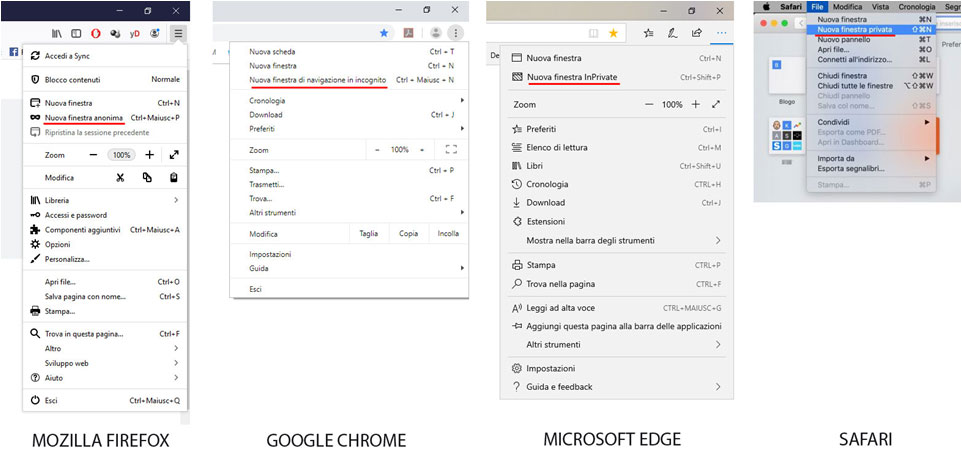Click the Firefox cut scissors icon
The width and height of the screenshot is (962, 455).
coord(120,178)
